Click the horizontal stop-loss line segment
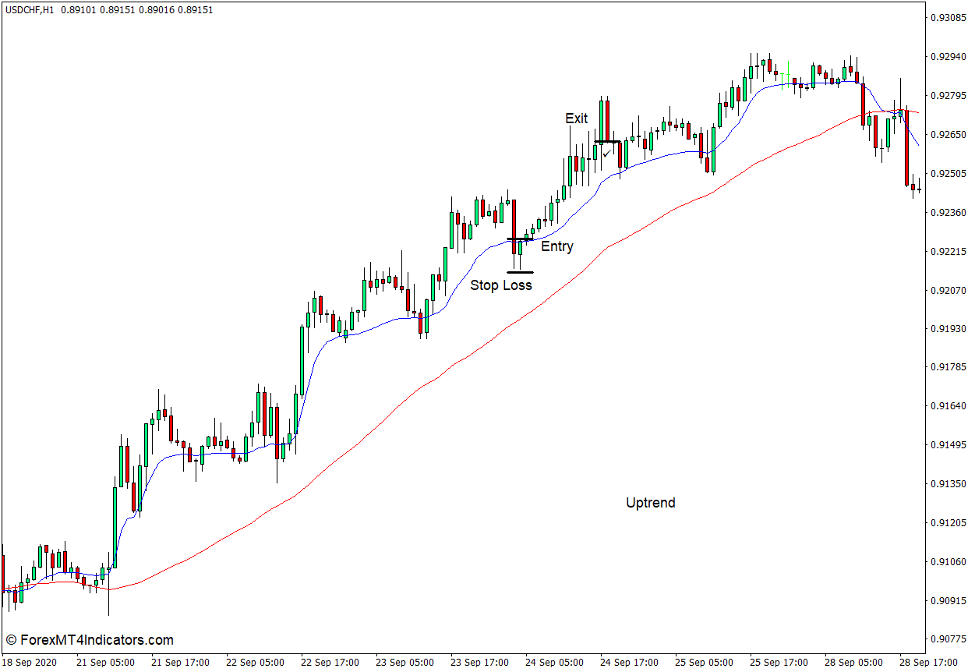 point(518,271)
